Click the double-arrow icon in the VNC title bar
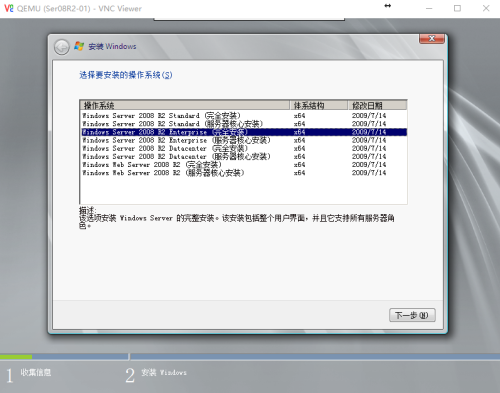This screenshot has height=393, width=500. click(x=387, y=6)
